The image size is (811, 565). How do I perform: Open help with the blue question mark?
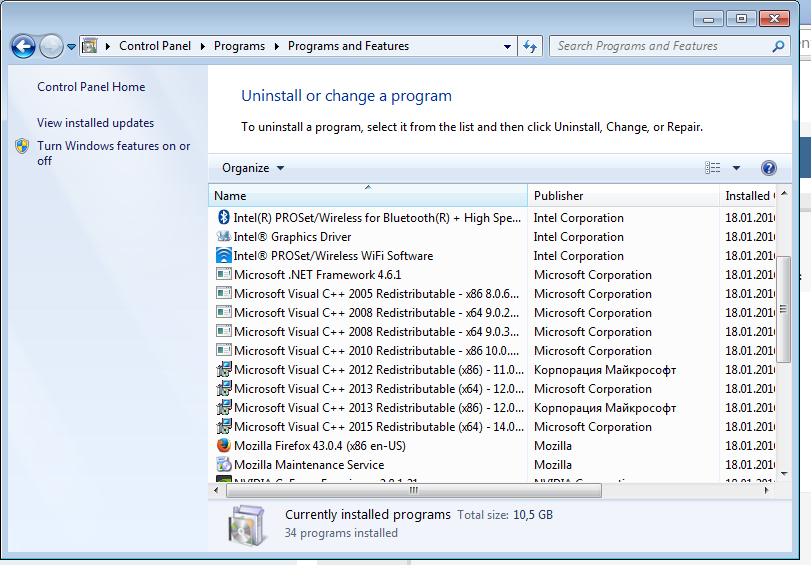[x=768, y=168]
